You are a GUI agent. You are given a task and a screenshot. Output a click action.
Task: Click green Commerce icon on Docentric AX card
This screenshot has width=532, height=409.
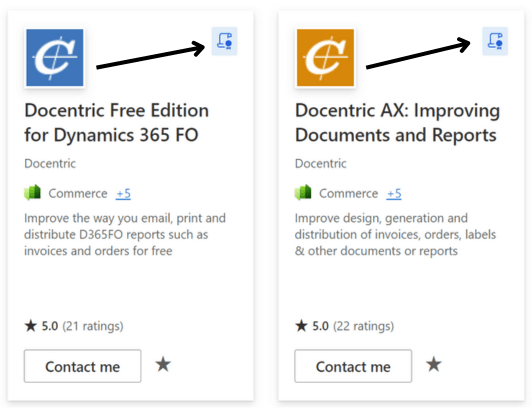303,192
